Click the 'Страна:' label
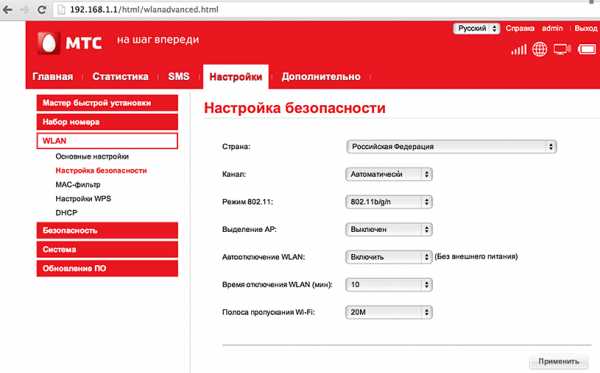The image size is (600, 373). pyautogui.click(x=236, y=147)
